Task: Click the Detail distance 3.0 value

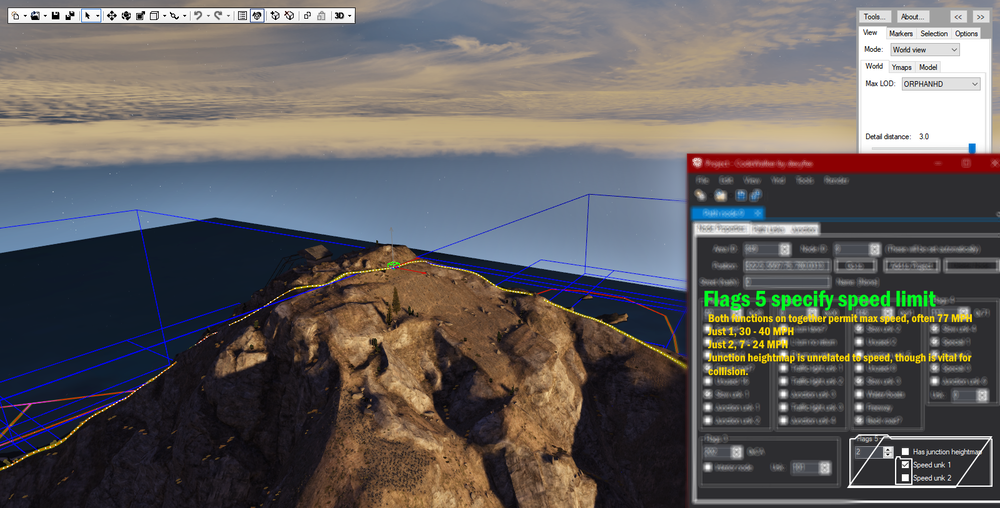Action: 924,136
